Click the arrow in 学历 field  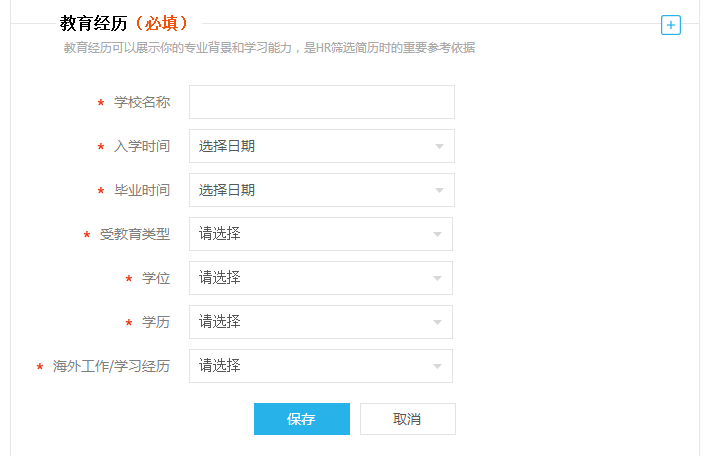(x=437, y=322)
